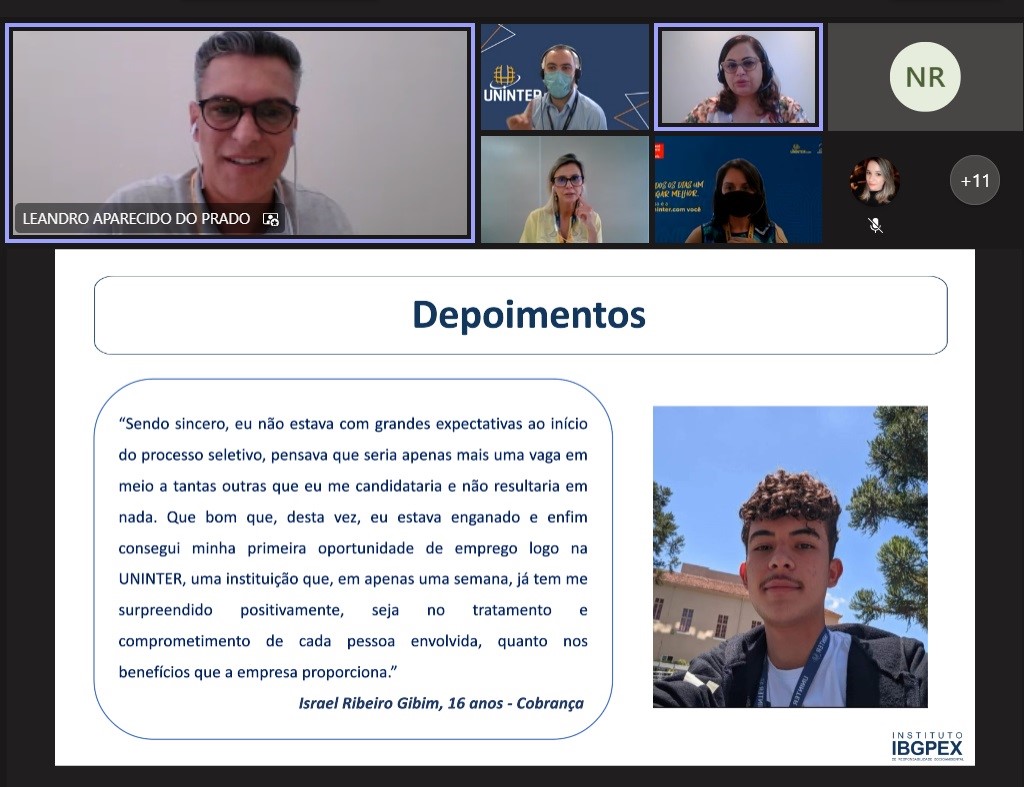The height and width of the screenshot is (787, 1024).
Task: Select the video tile of woman wearing headset
Action: (x=738, y=77)
